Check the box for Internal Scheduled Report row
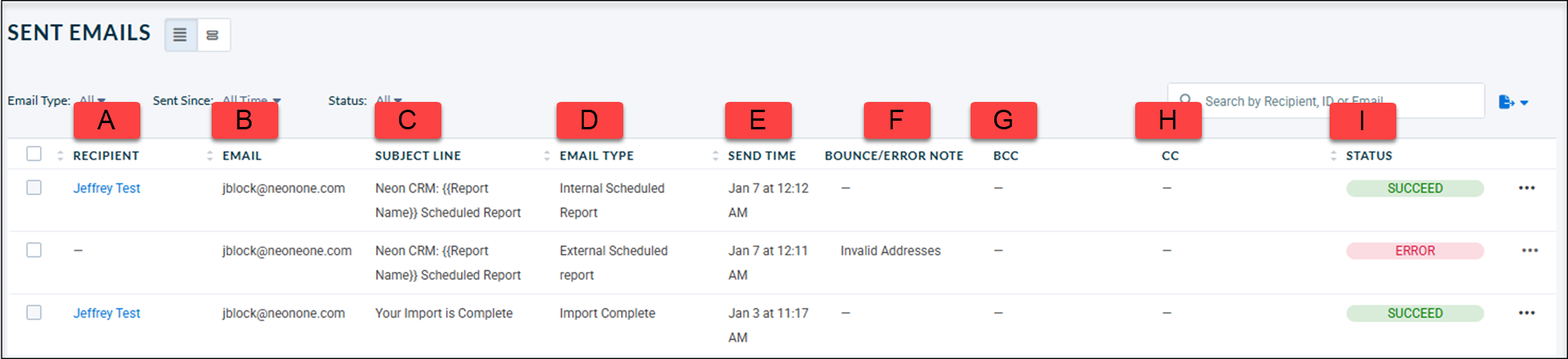The width and height of the screenshot is (1568, 359). 34,187
